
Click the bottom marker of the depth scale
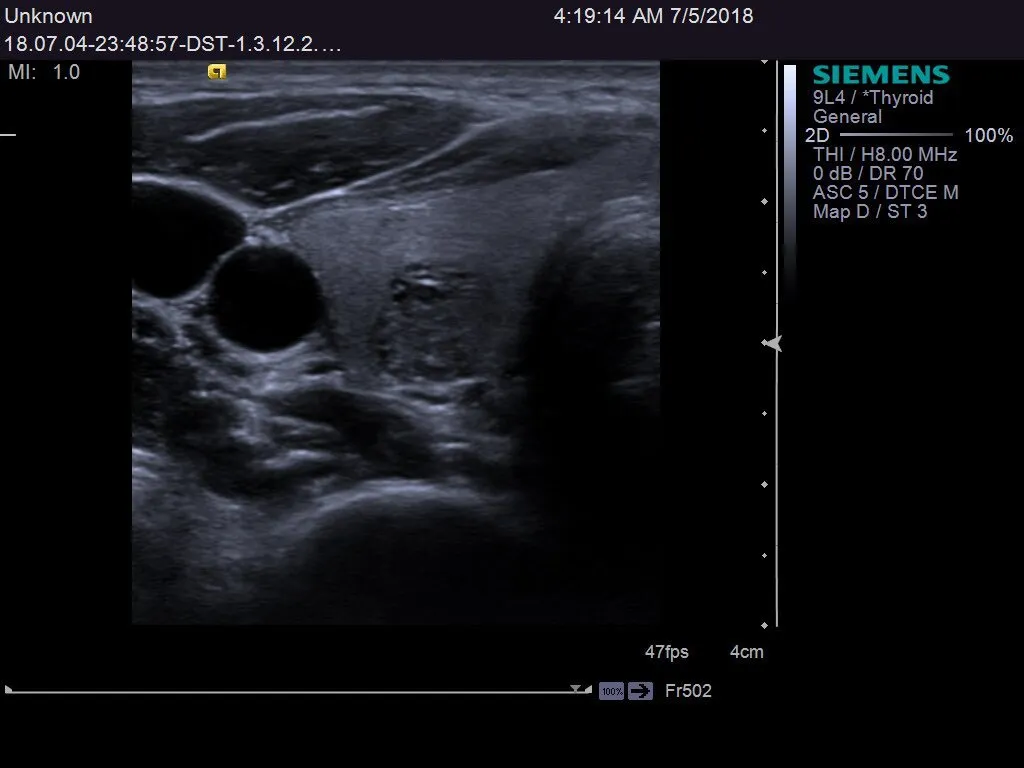click(x=766, y=625)
